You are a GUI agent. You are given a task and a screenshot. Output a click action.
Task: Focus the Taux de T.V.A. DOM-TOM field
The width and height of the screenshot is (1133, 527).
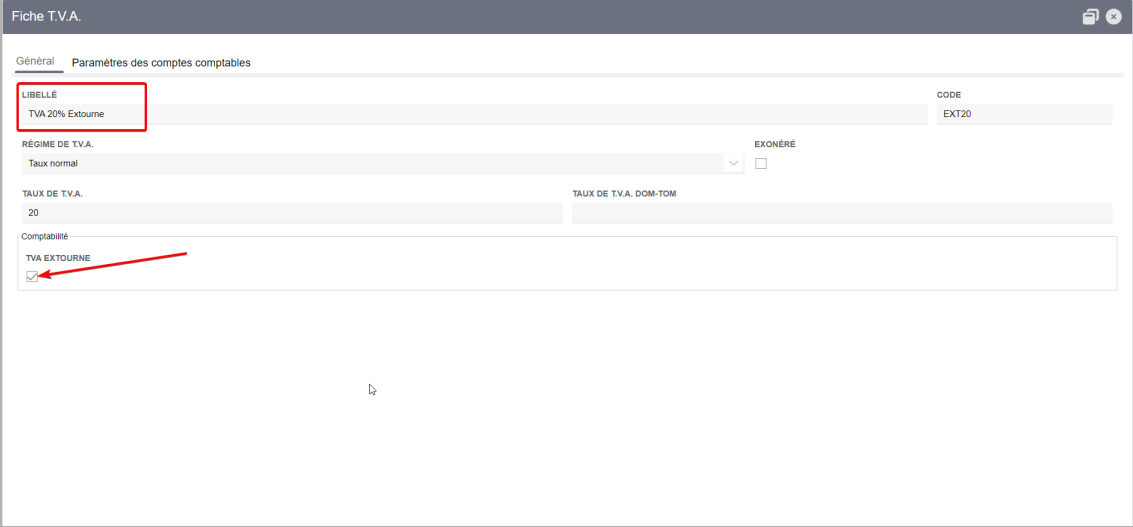[x=842, y=213]
